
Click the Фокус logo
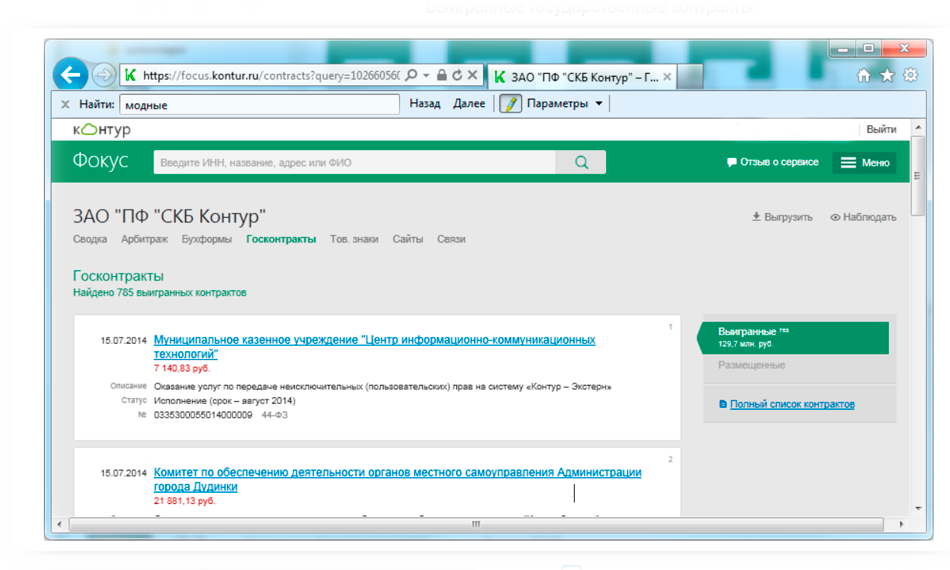coord(101,161)
